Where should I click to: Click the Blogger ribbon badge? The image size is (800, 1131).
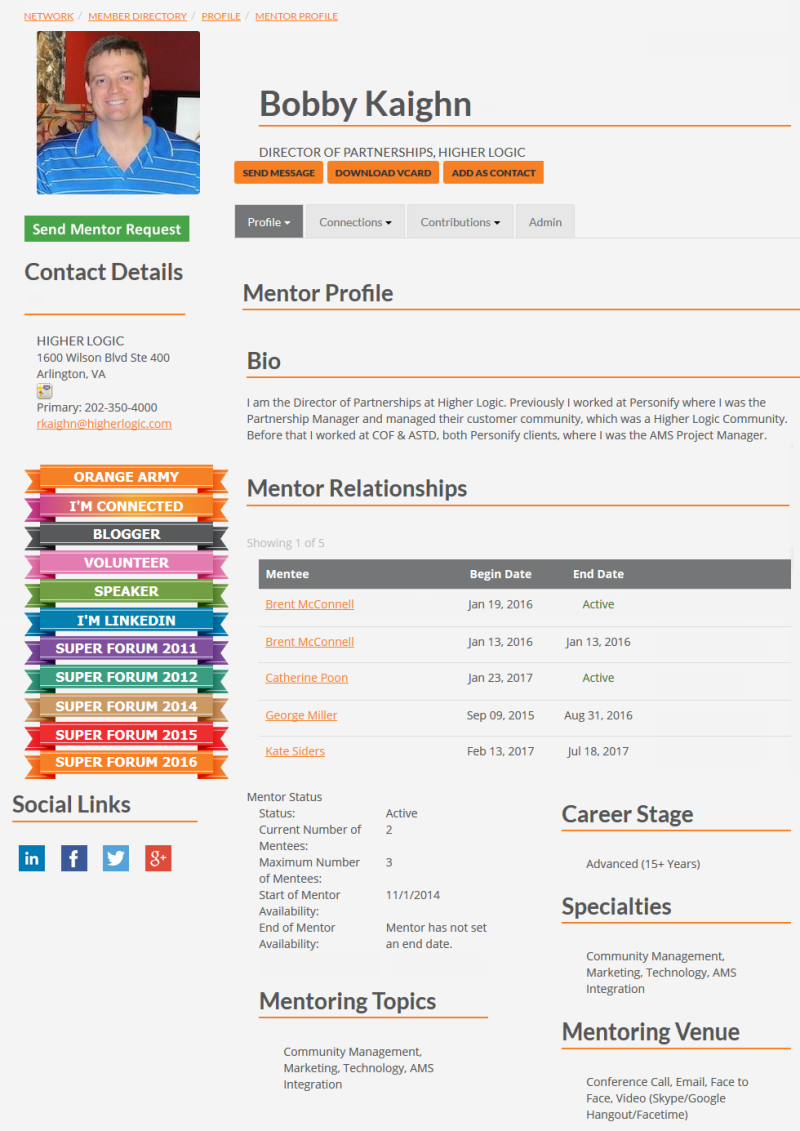point(126,534)
